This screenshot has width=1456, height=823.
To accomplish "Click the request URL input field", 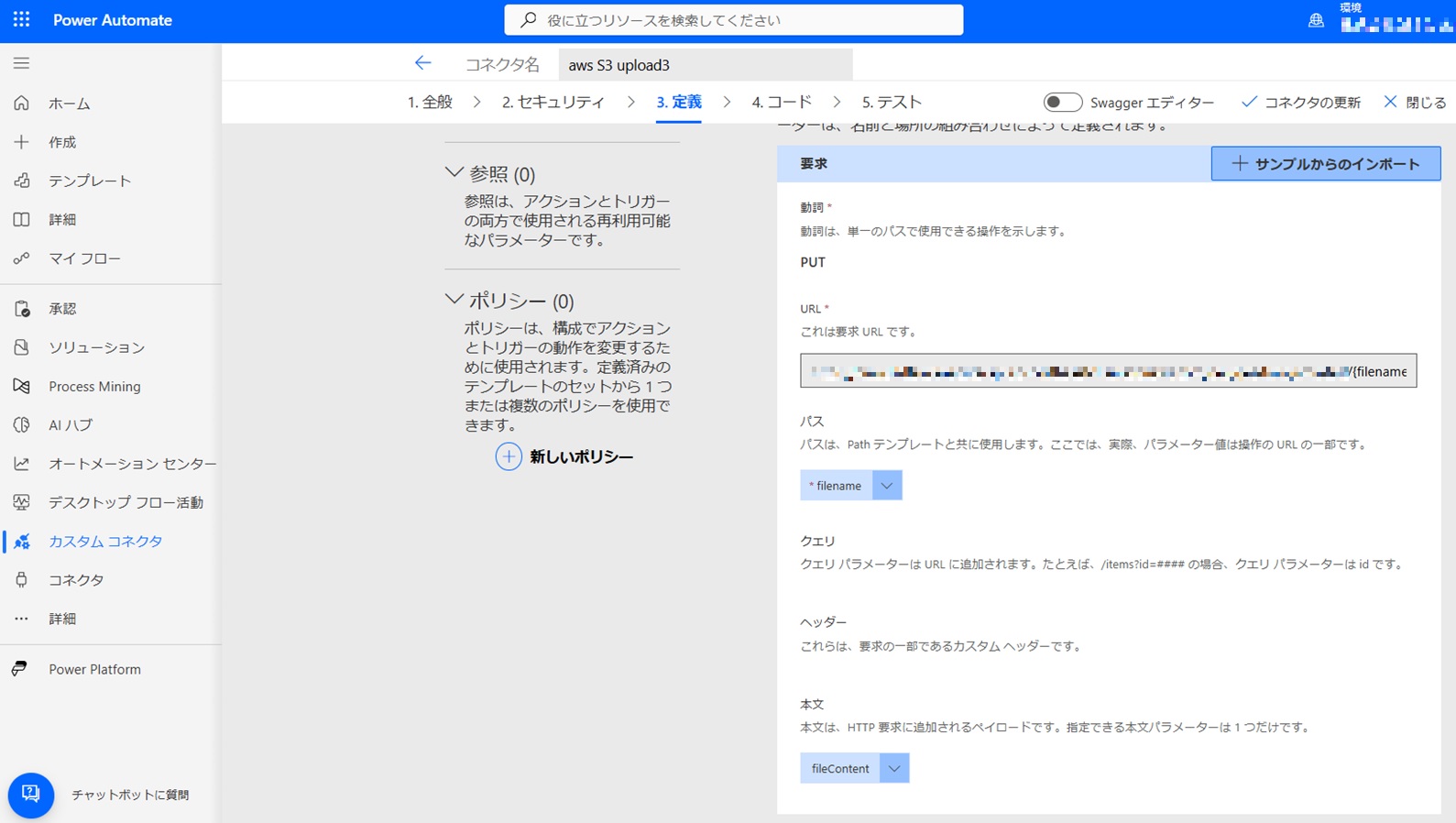I will (1108, 370).
